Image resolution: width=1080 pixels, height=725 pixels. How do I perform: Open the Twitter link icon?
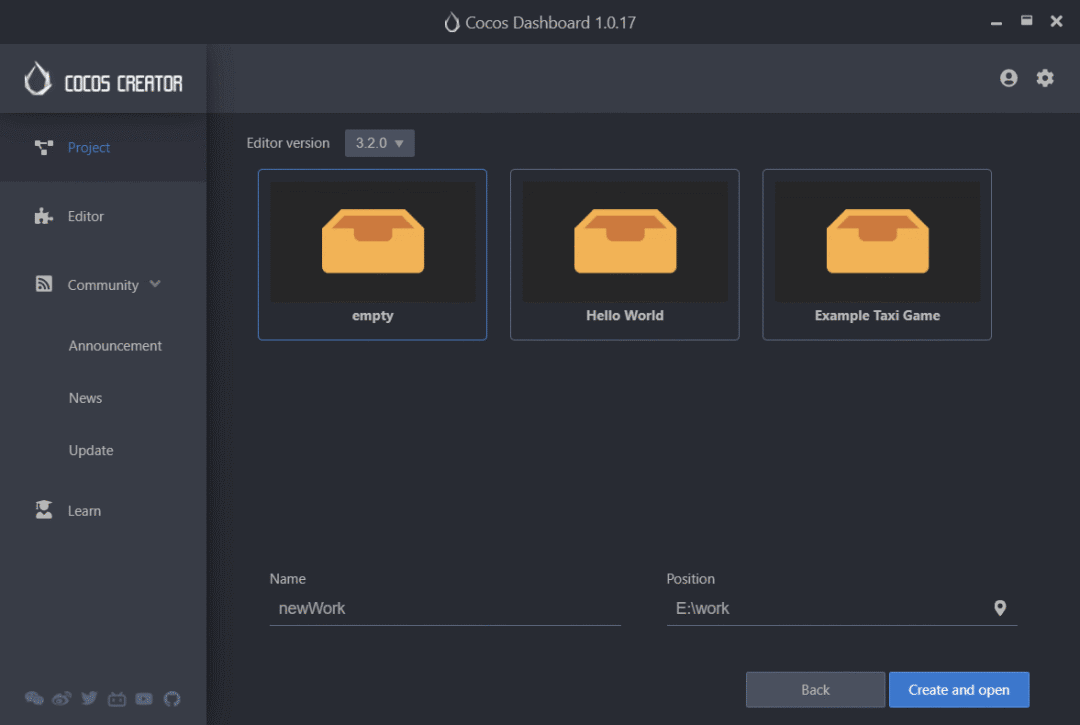pyautogui.click(x=89, y=698)
